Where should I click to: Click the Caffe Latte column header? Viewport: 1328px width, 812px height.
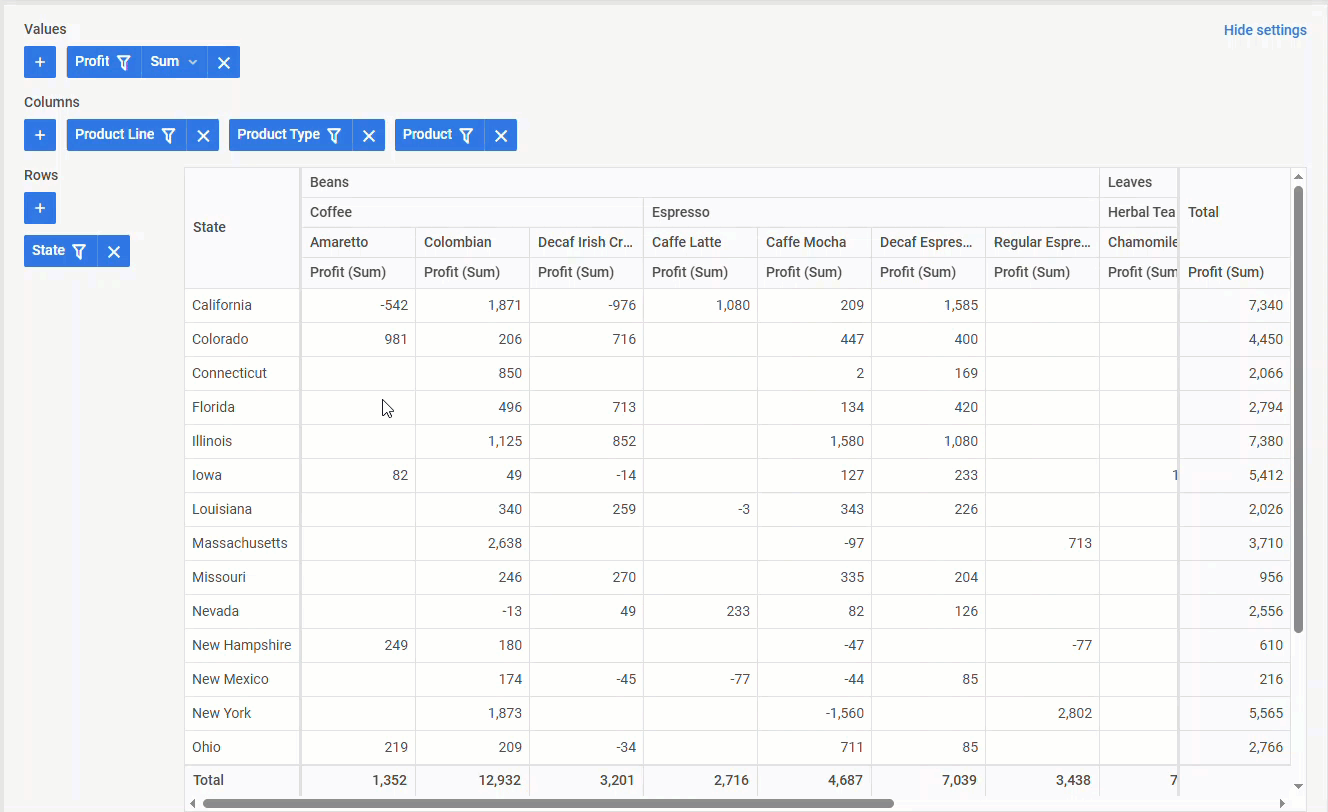700,243
